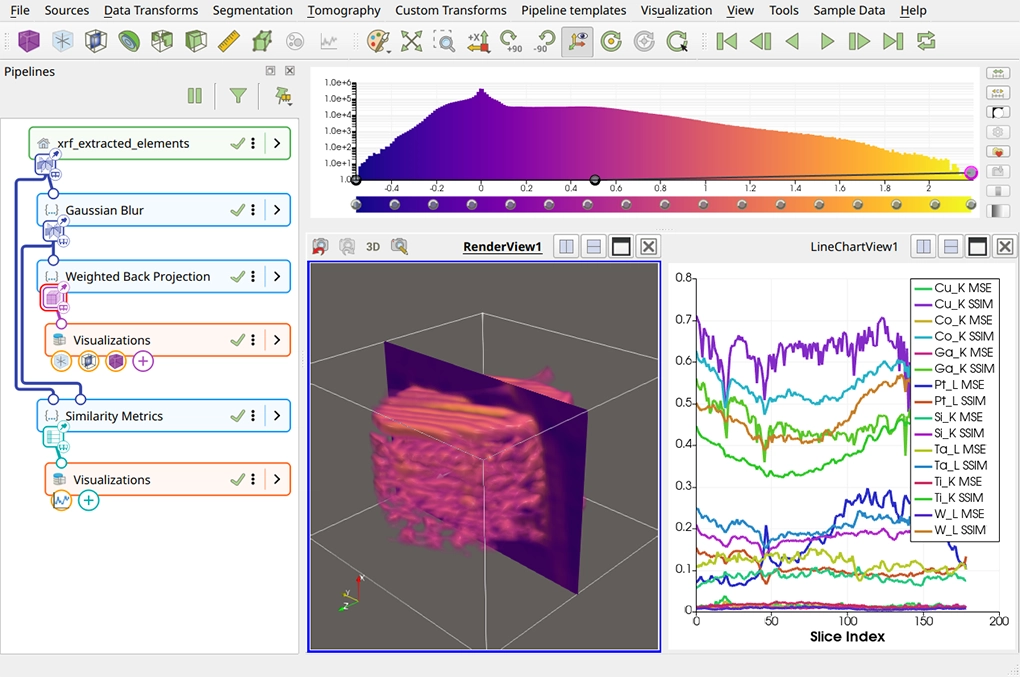This screenshot has width=1020, height=677.
Task: Expand the Weighted Back Projection node arrow
Action: pos(277,276)
